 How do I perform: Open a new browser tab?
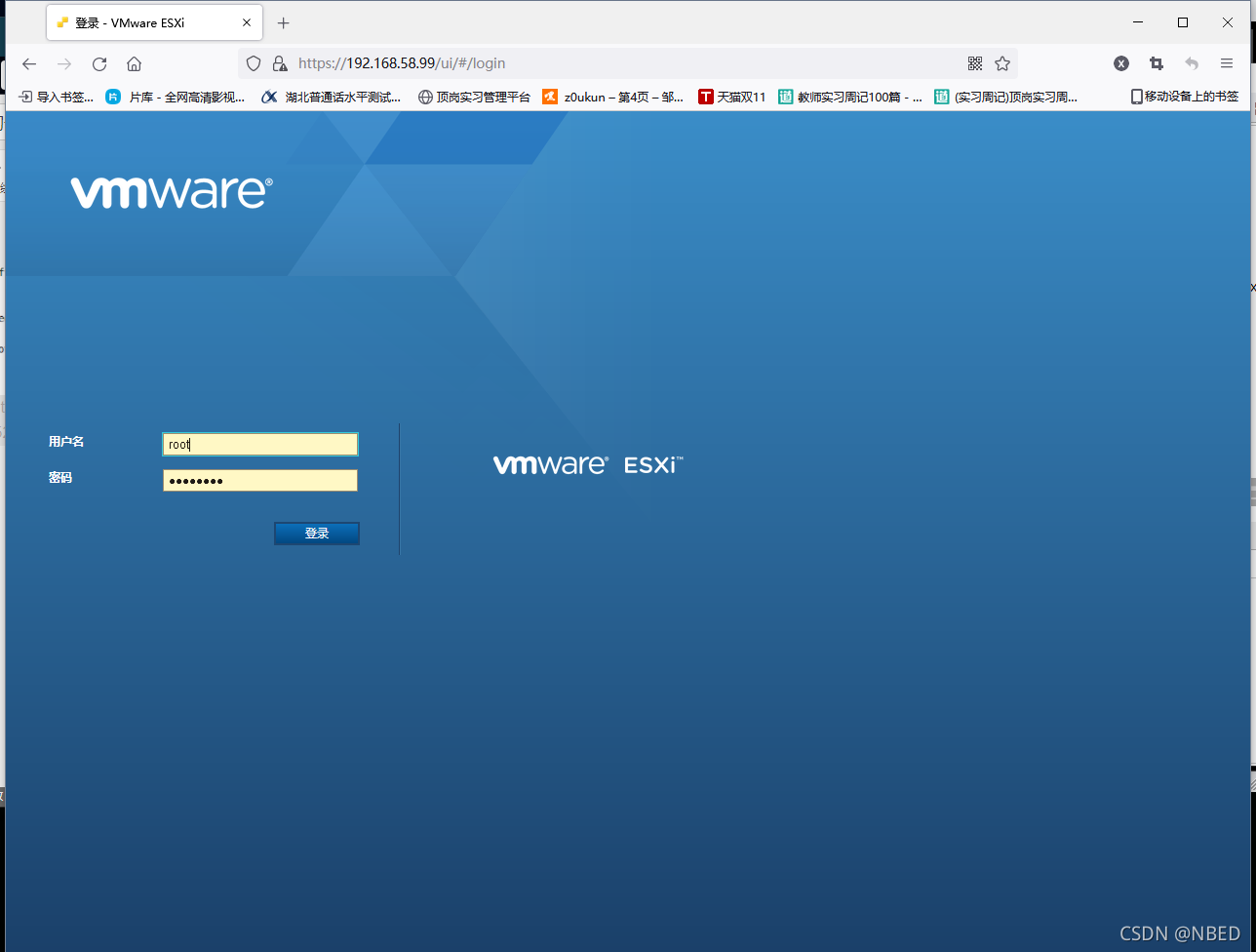click(284, 22)
